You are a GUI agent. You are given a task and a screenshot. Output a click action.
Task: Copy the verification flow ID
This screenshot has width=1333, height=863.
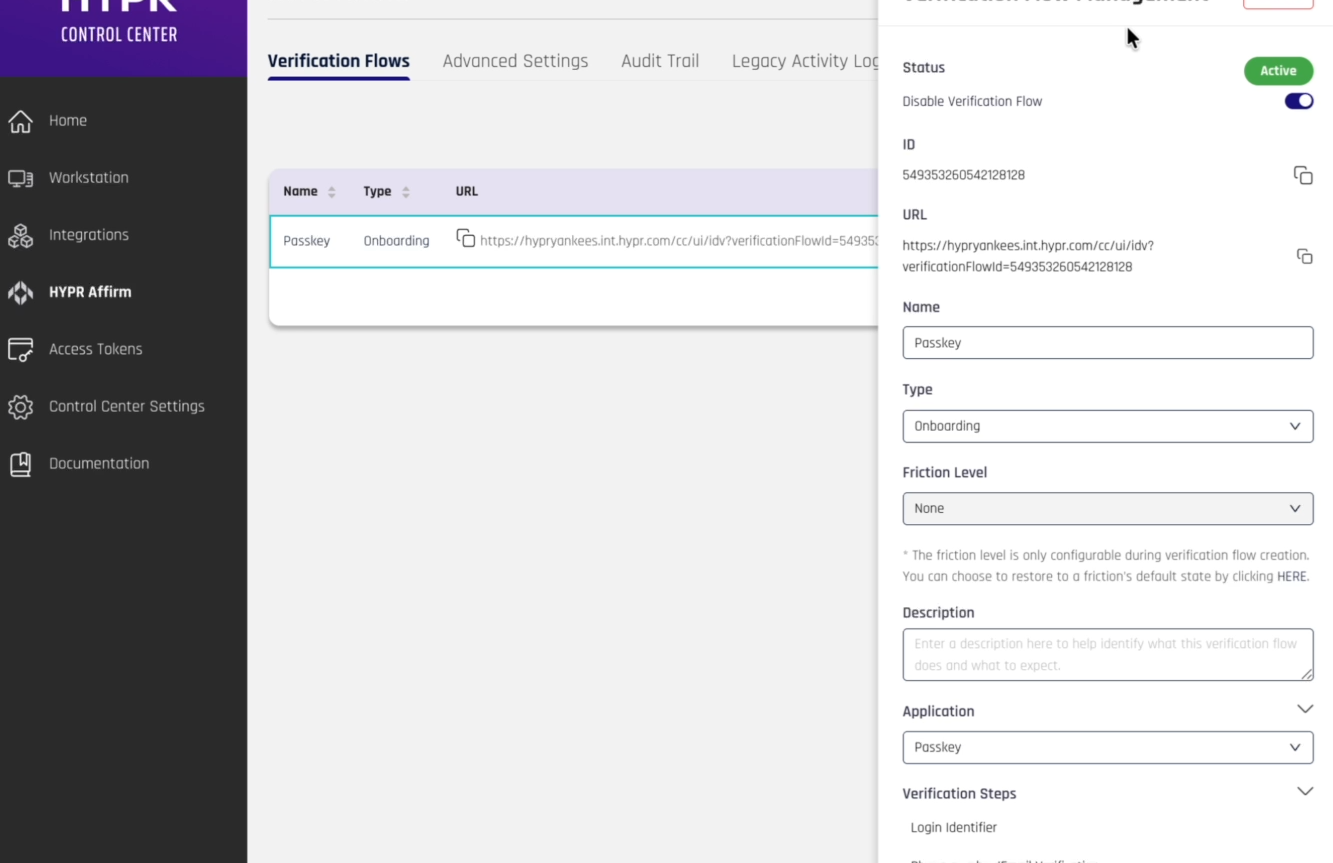click(x=1302, y=176)
